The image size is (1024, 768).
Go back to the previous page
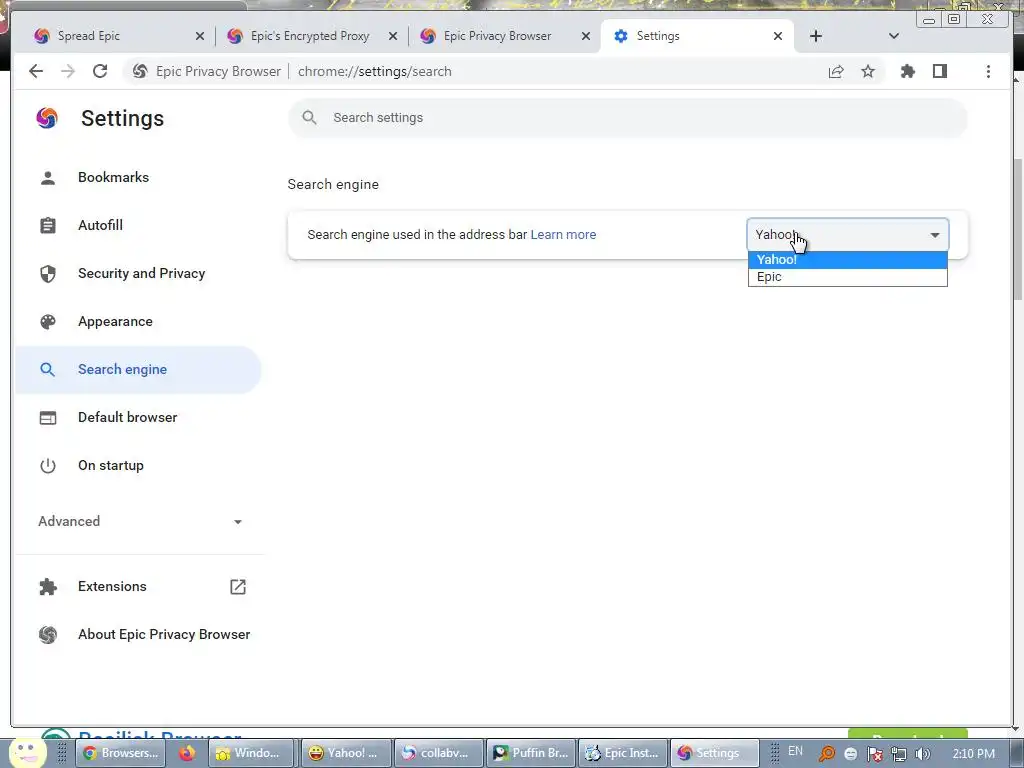tap(36, 71)
